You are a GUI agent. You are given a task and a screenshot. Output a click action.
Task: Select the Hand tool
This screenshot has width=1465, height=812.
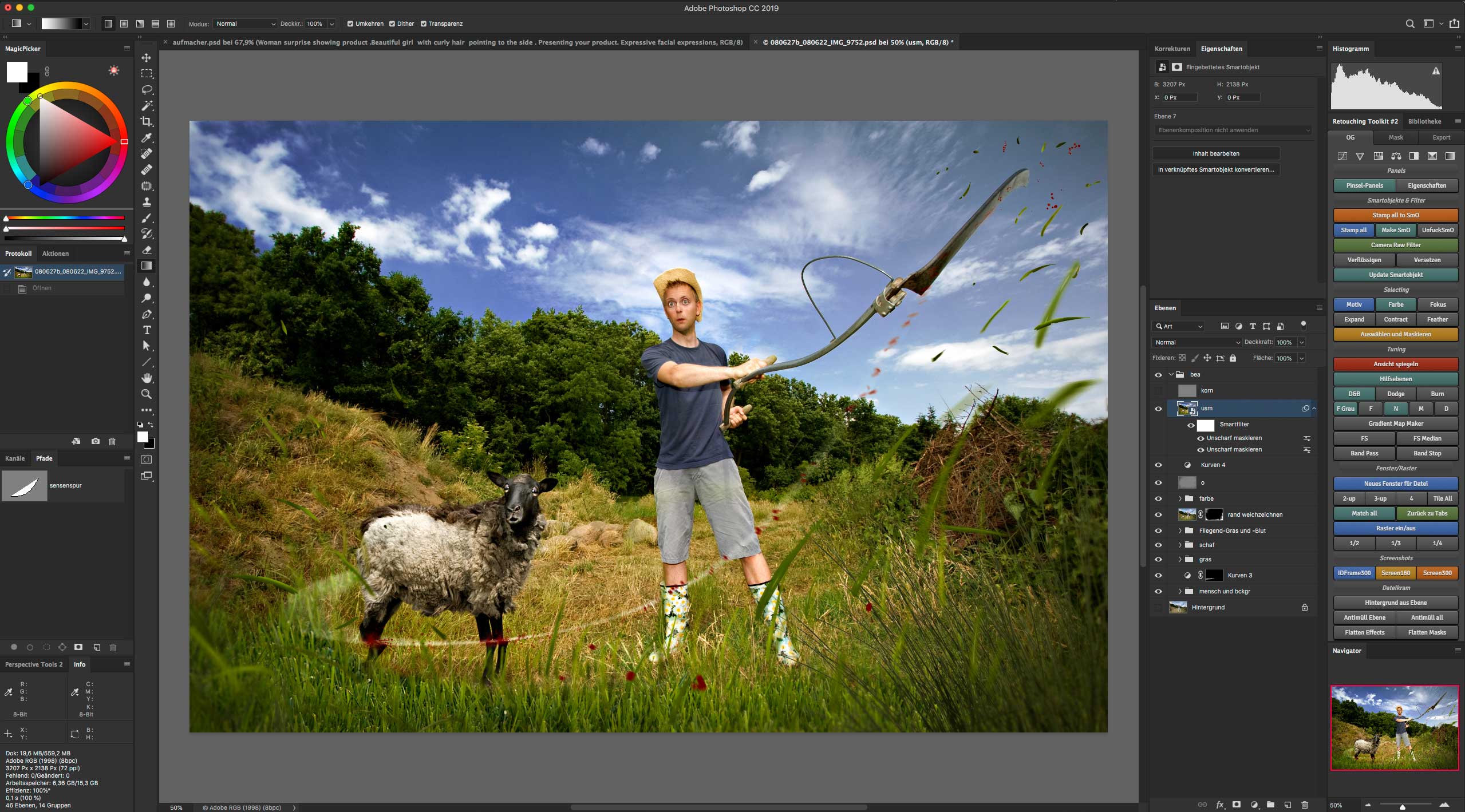click(147, 378)
